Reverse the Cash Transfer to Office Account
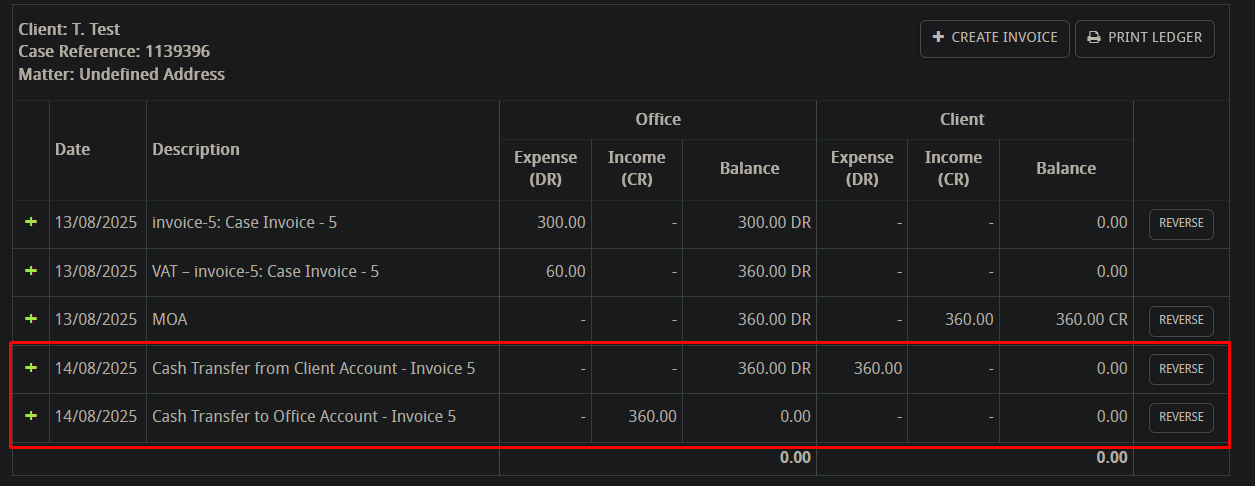1255x486 pixels. tap(1181, 417)
